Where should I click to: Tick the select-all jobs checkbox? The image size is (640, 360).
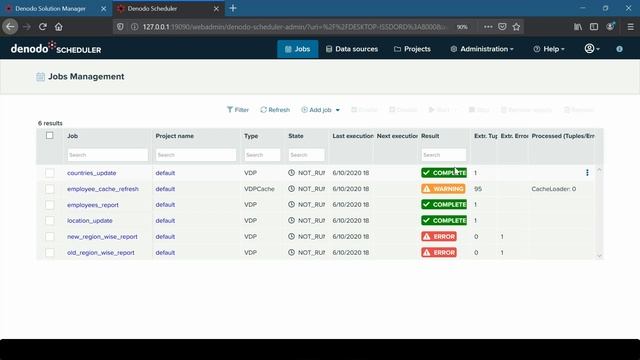pyautogui.click(x=50, y=136)
